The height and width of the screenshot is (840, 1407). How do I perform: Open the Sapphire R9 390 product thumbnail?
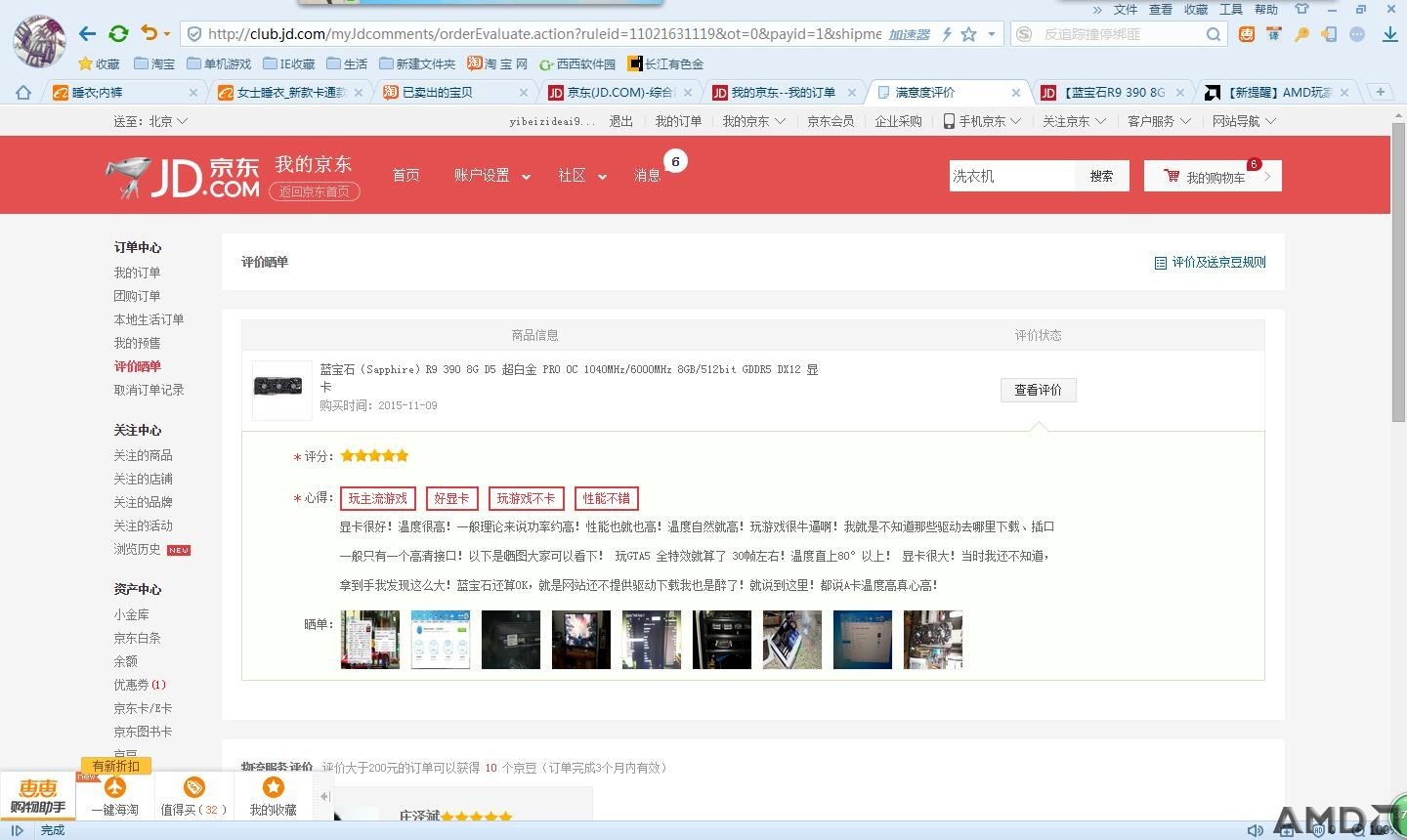click(x=282, y=390)
